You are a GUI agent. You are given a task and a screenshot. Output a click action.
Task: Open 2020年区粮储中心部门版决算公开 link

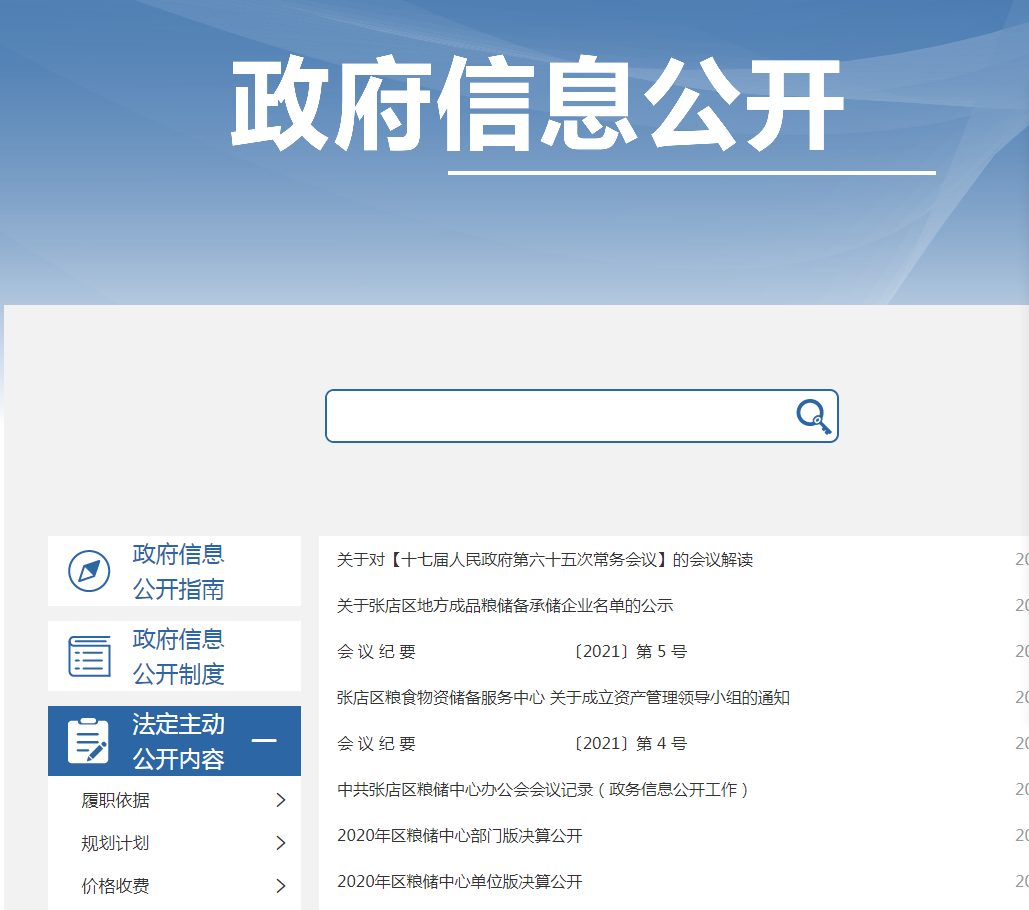[x=460, y=836]
